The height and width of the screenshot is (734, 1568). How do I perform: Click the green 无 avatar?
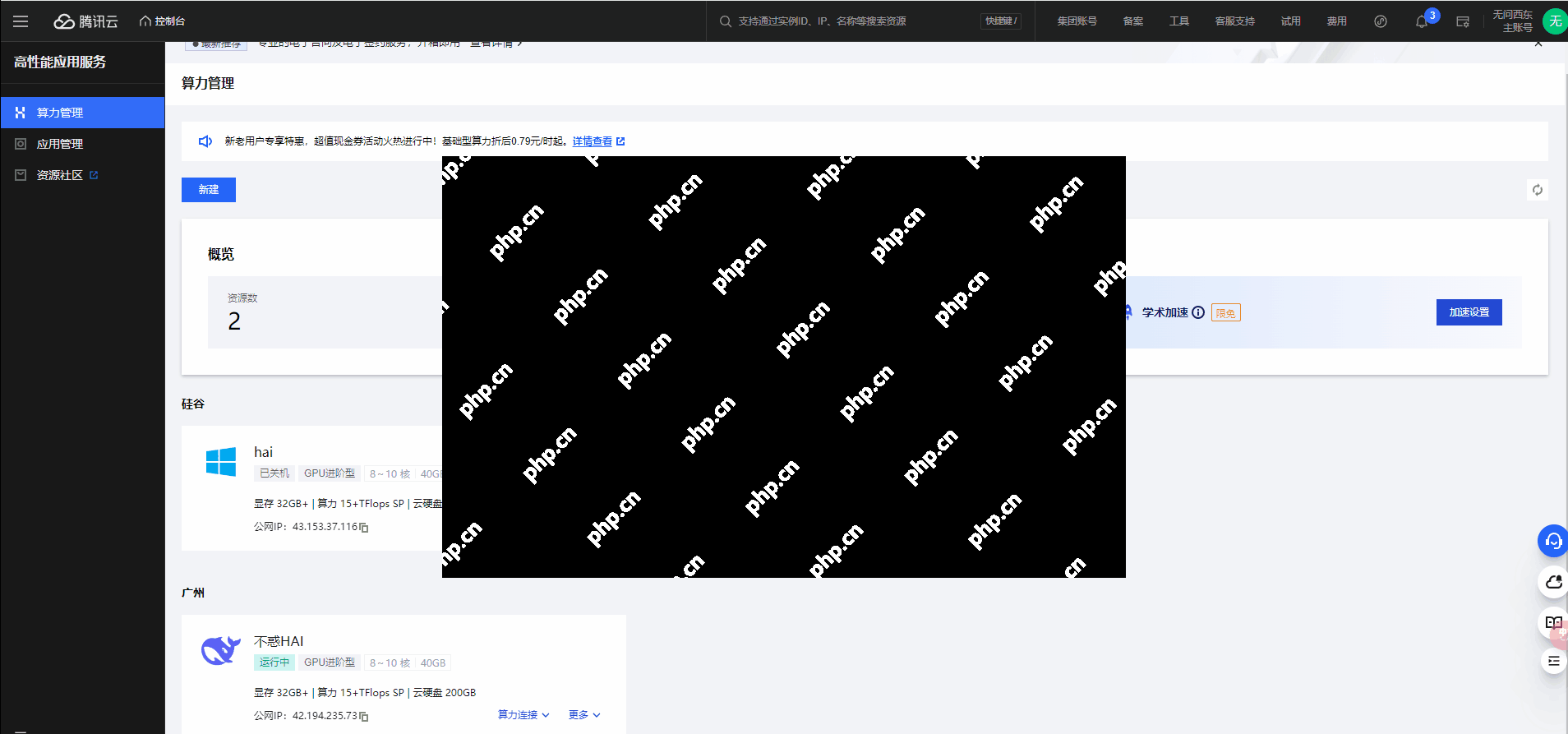[x=1555, y=21]
